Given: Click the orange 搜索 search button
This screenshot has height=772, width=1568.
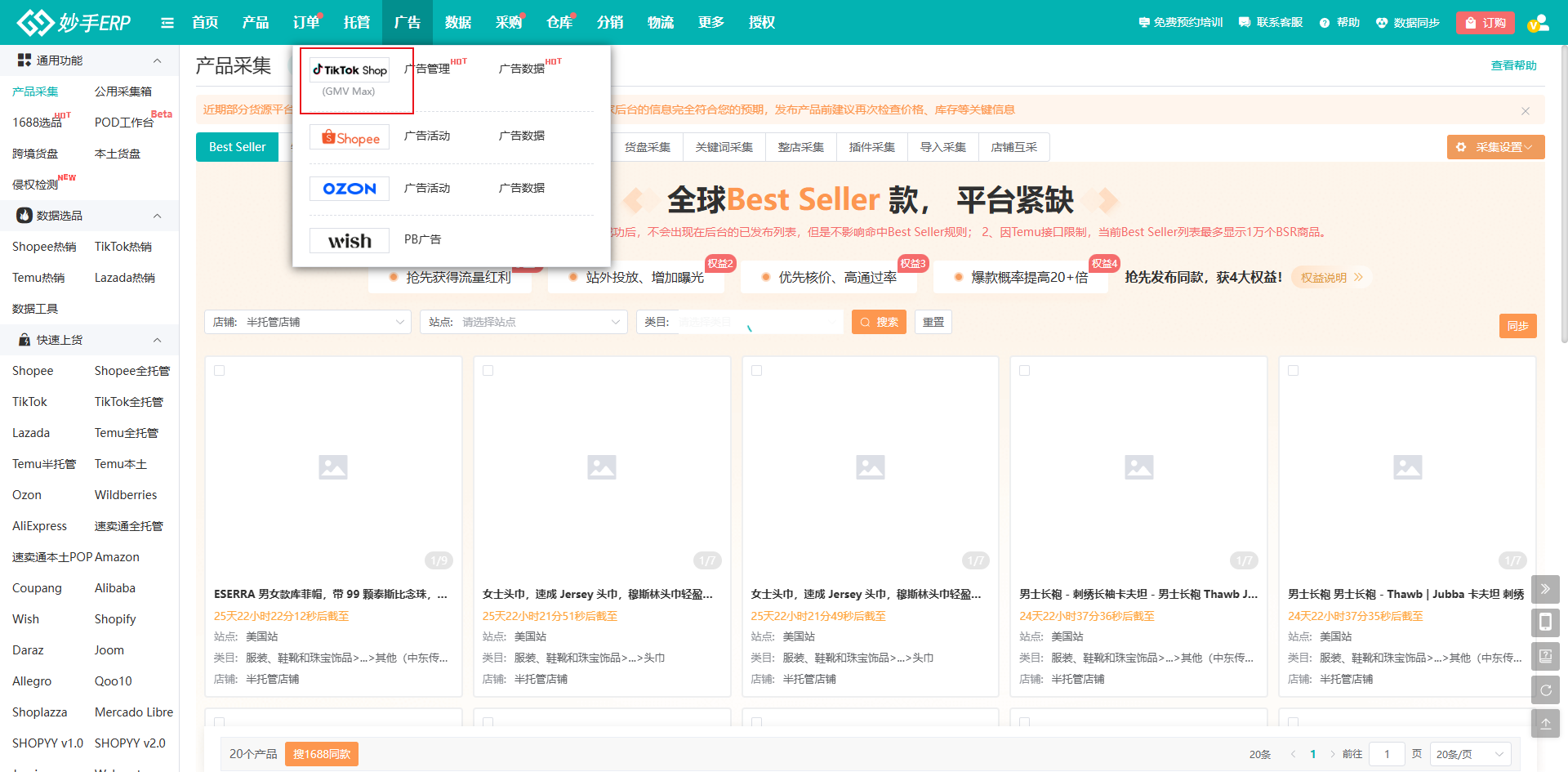Looking at the screenshot, I should point(879,322).
